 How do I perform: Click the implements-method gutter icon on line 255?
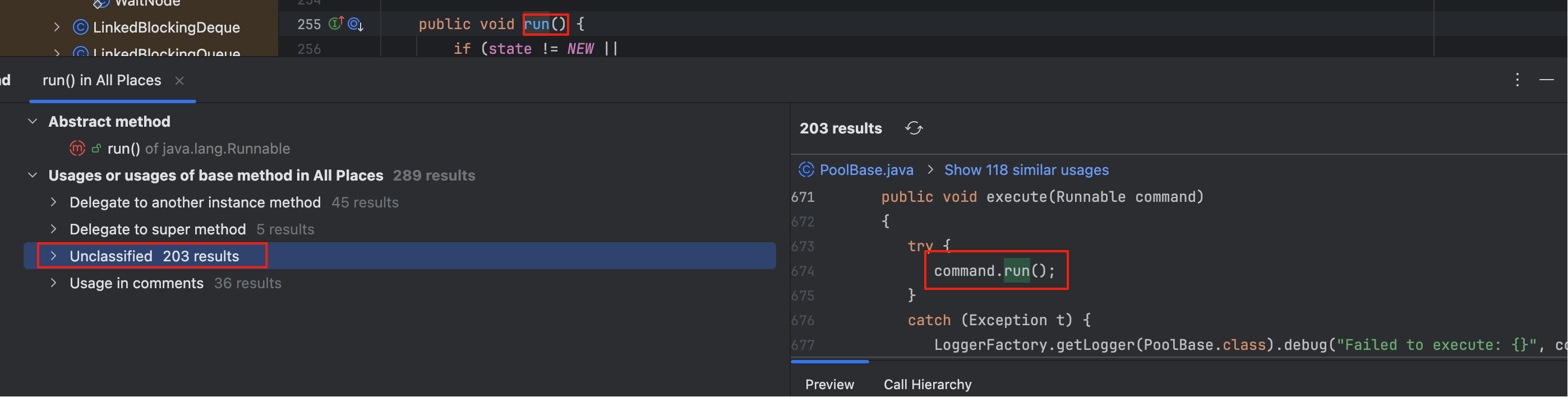pos(336,24)
